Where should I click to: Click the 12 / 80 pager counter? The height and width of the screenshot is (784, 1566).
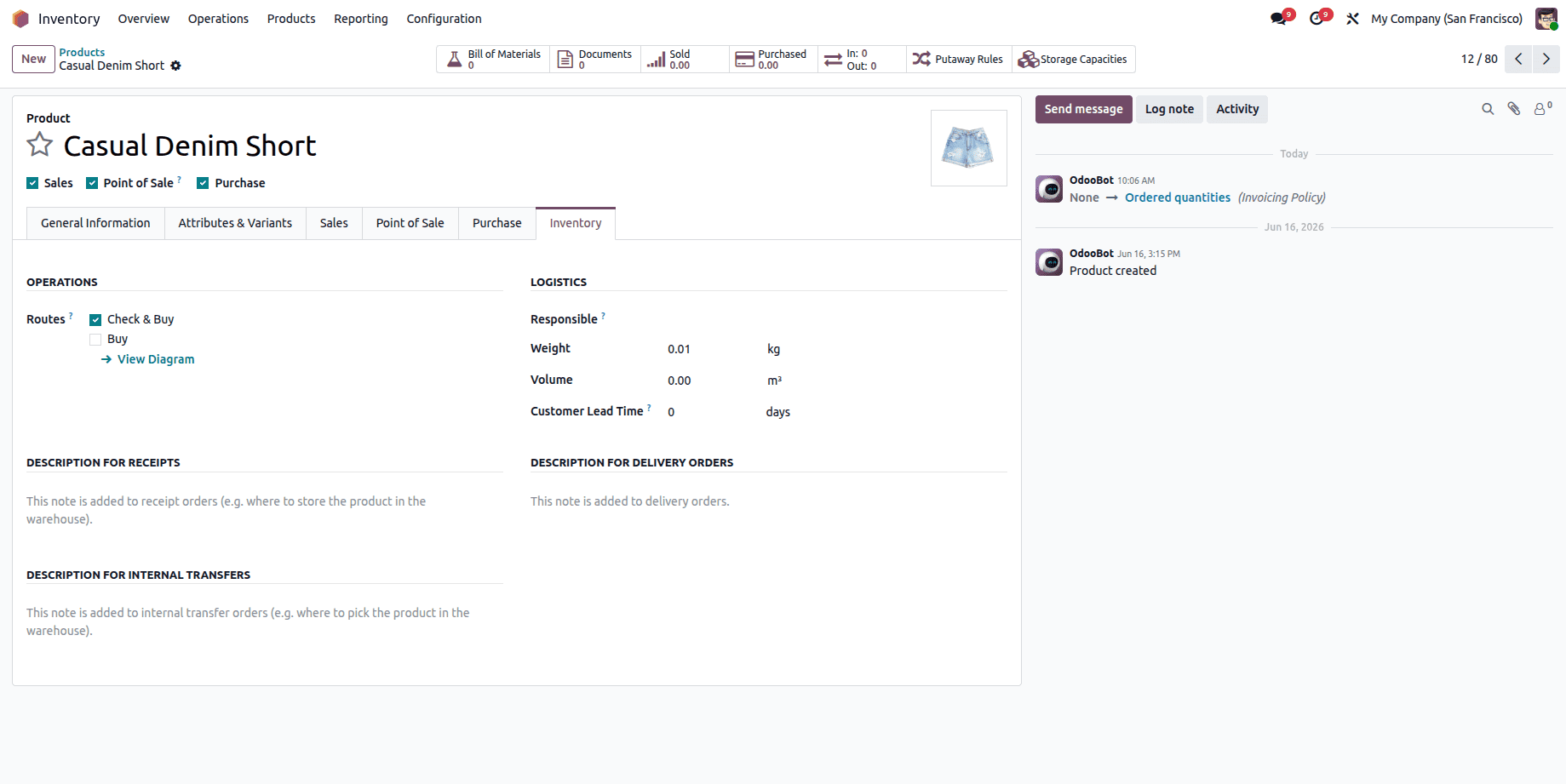tap(1479, 59)
